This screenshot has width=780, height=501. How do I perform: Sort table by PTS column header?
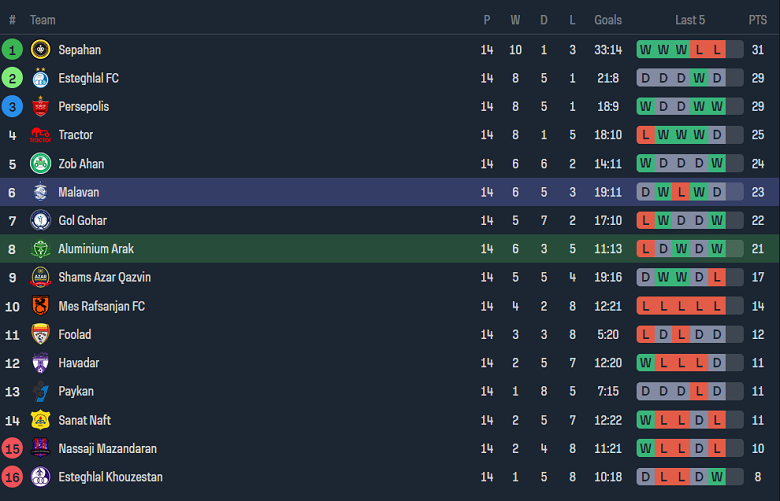pos(757,20)
